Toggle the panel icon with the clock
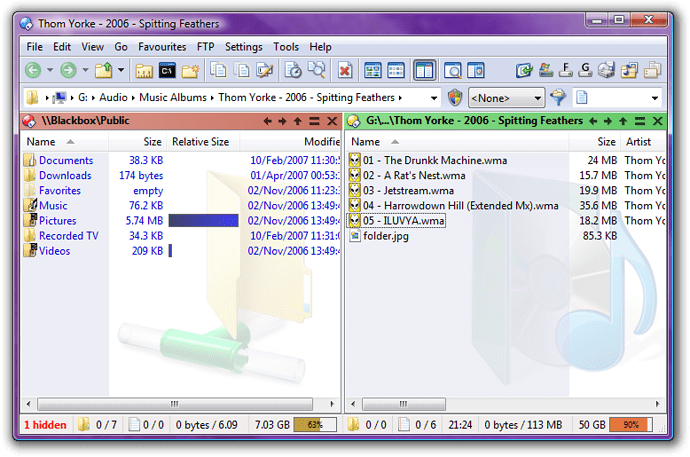Viewport: 690px width, 457px height. (476, 70)
